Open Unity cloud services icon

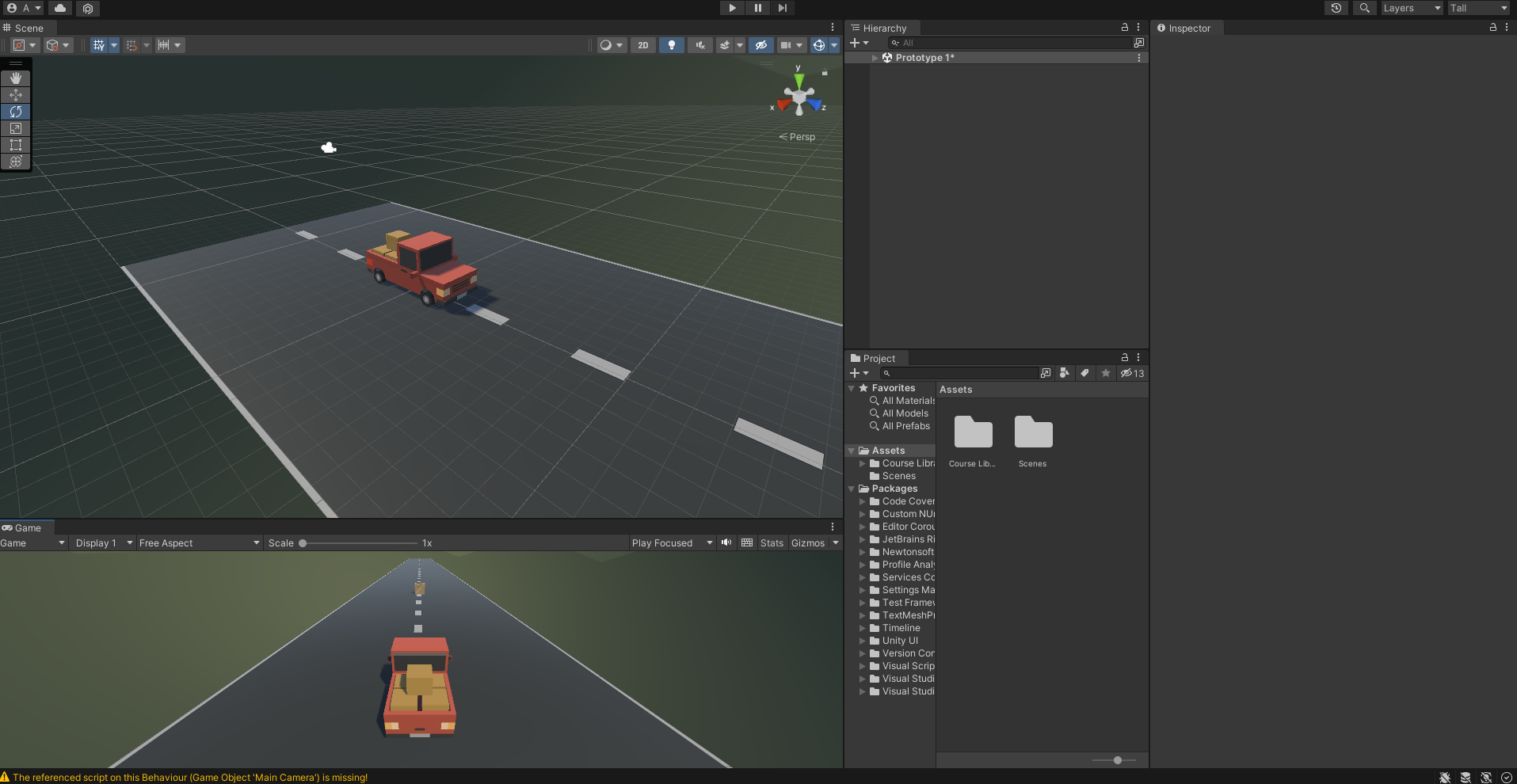(60, 8)
